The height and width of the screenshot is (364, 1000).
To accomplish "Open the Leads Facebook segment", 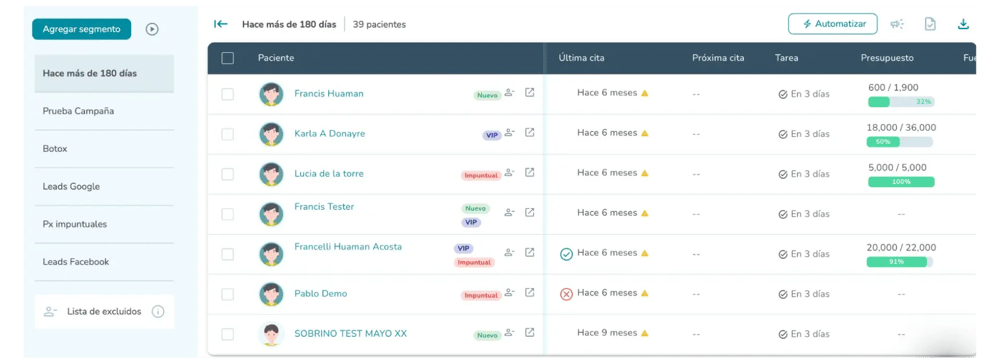I will click(x=105, y=262).
